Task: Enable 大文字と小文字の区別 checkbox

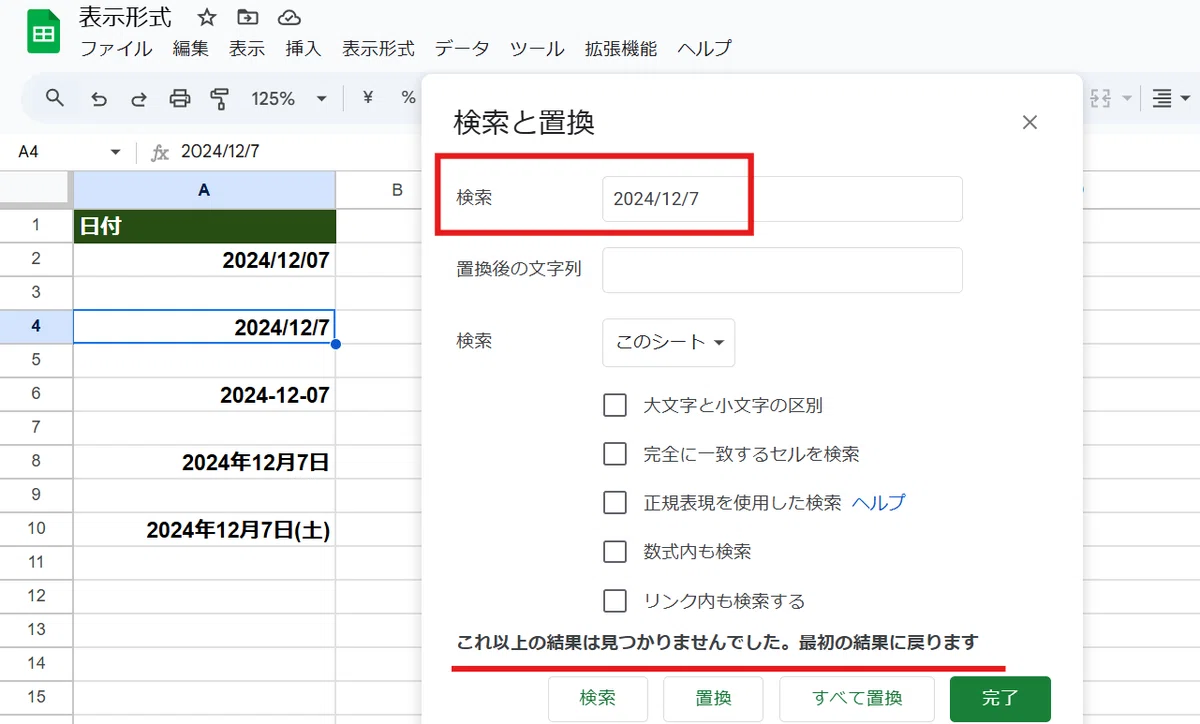Action: [615, 405]
